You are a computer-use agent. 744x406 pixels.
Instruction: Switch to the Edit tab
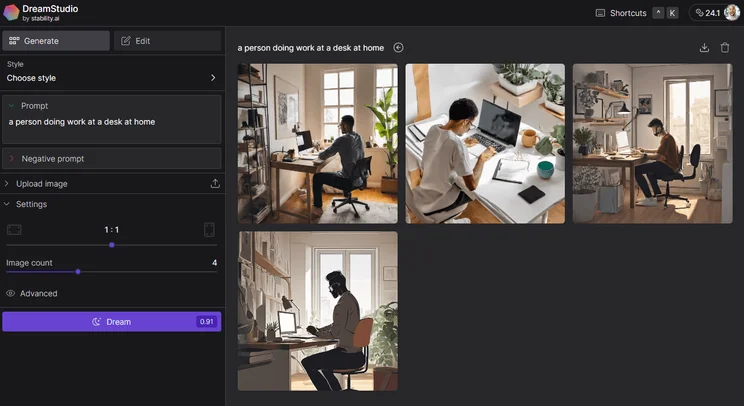point(167,41)
